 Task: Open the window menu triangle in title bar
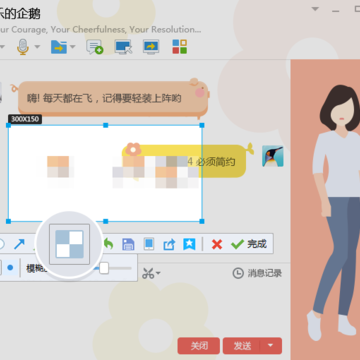(x=315, y=9)
